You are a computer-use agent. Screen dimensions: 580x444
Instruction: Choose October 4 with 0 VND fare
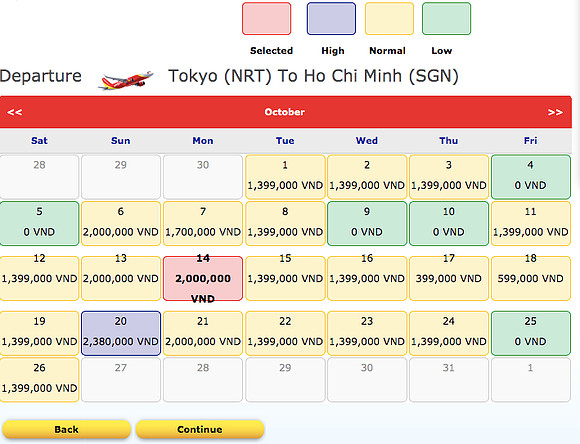click(x=531, y=177)
